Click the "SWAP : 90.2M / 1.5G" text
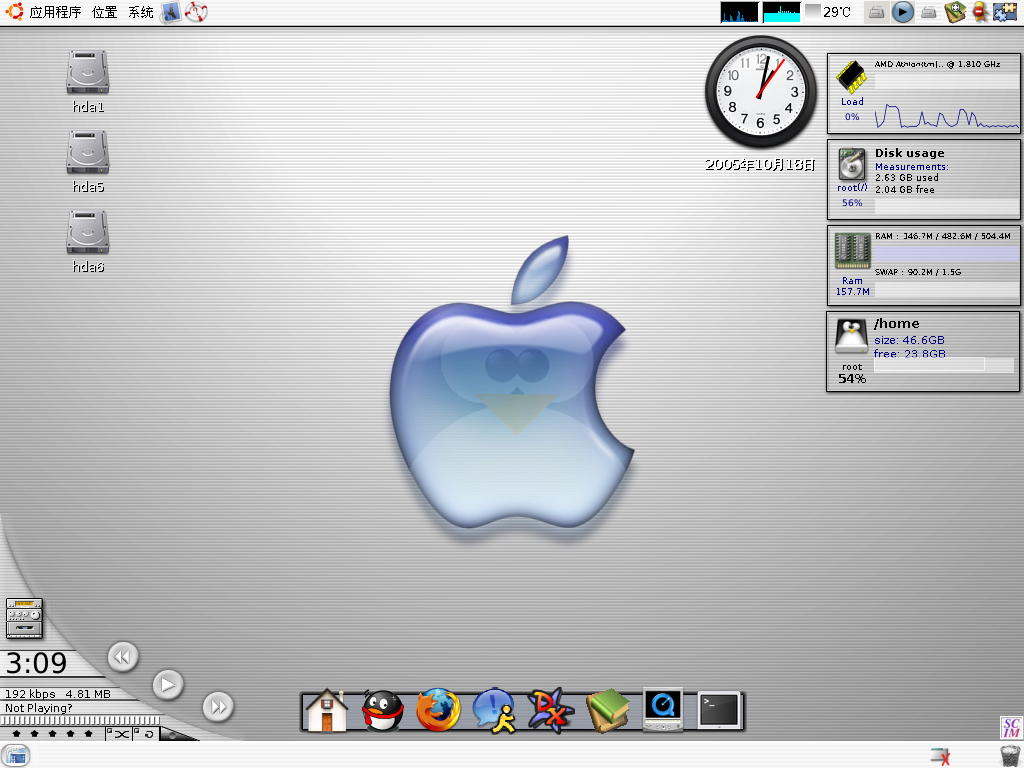1024x768 pixels. pyautogui.click(x=918, y=272)
